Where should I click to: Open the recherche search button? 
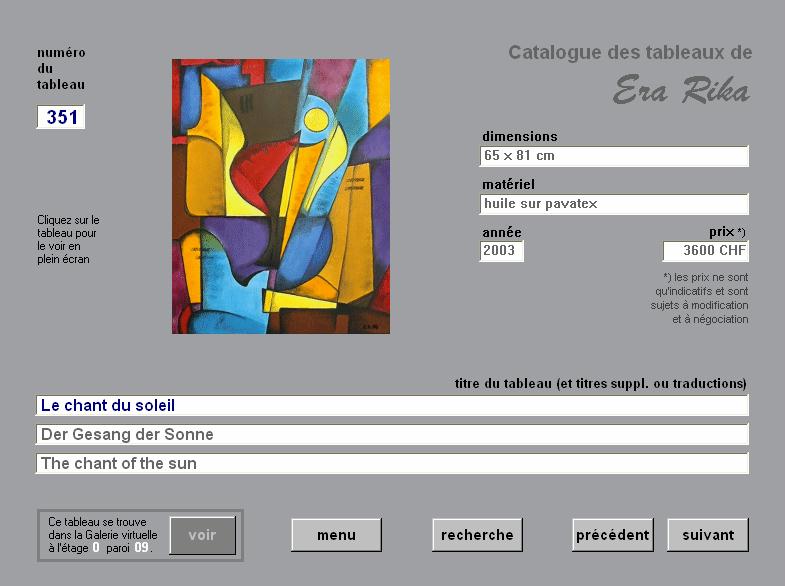tap(477, 535)
